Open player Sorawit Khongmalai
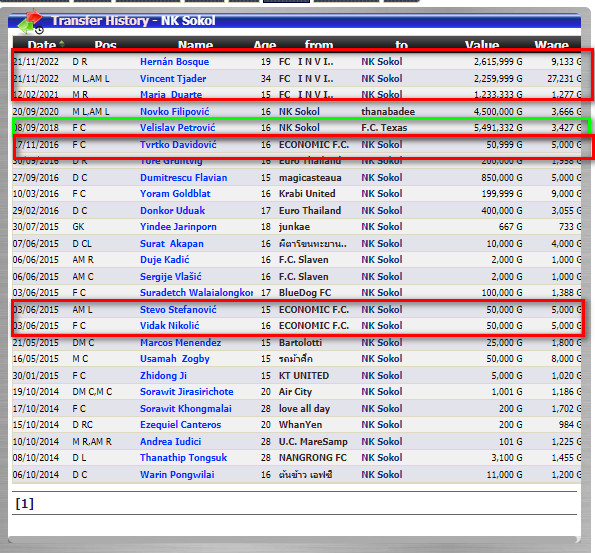This screenshot has height=553, width=595. [186, 409]
